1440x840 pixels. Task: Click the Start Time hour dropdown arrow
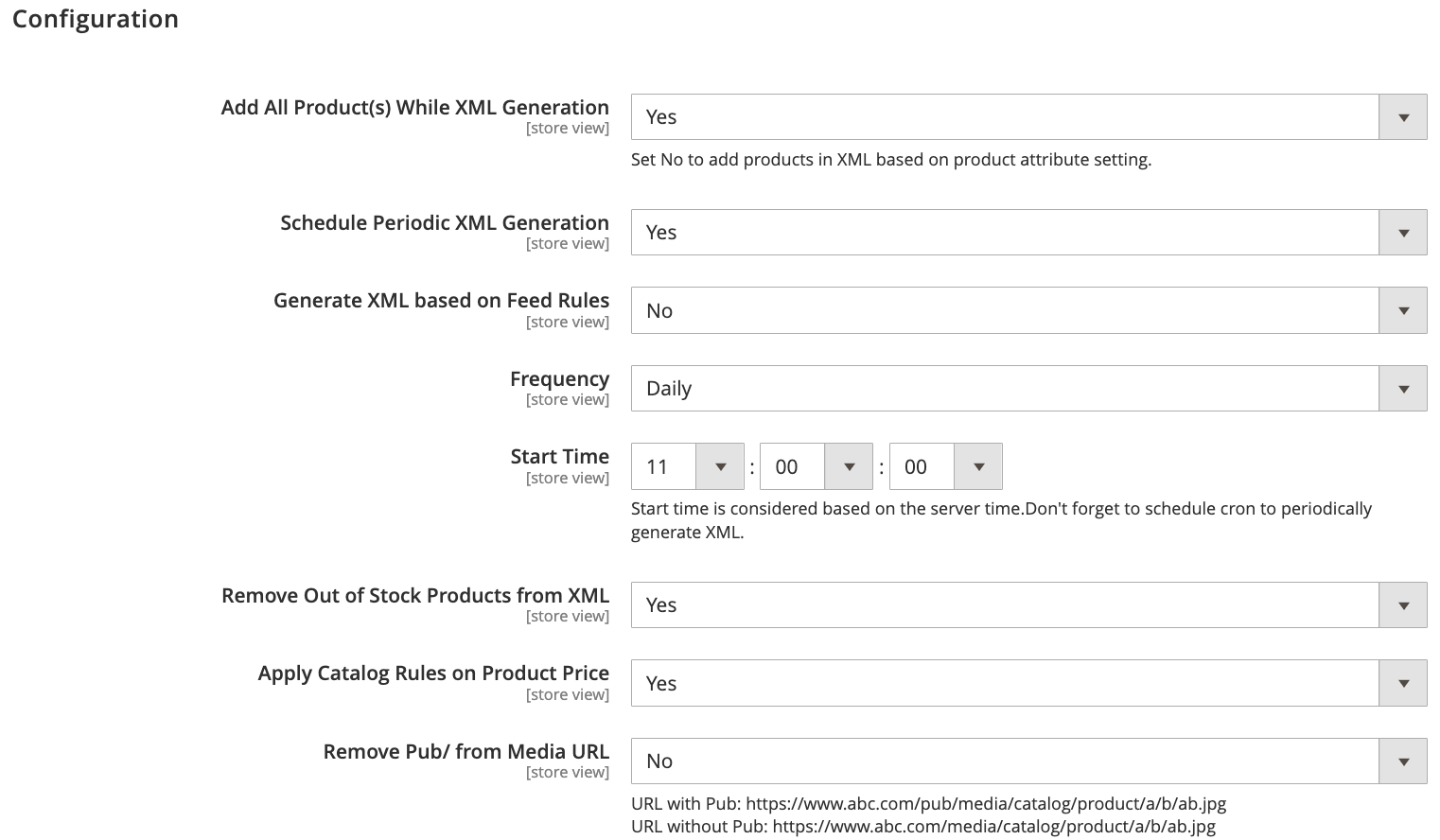[720, 466]
